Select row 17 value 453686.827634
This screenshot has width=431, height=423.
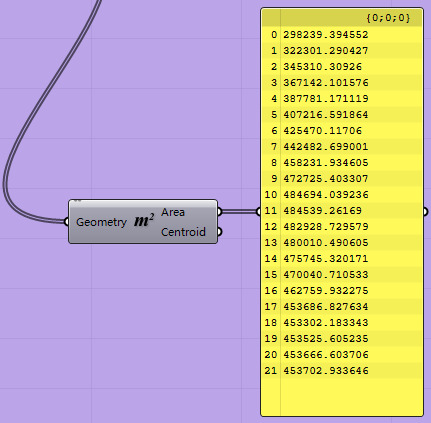coord(326,307)
